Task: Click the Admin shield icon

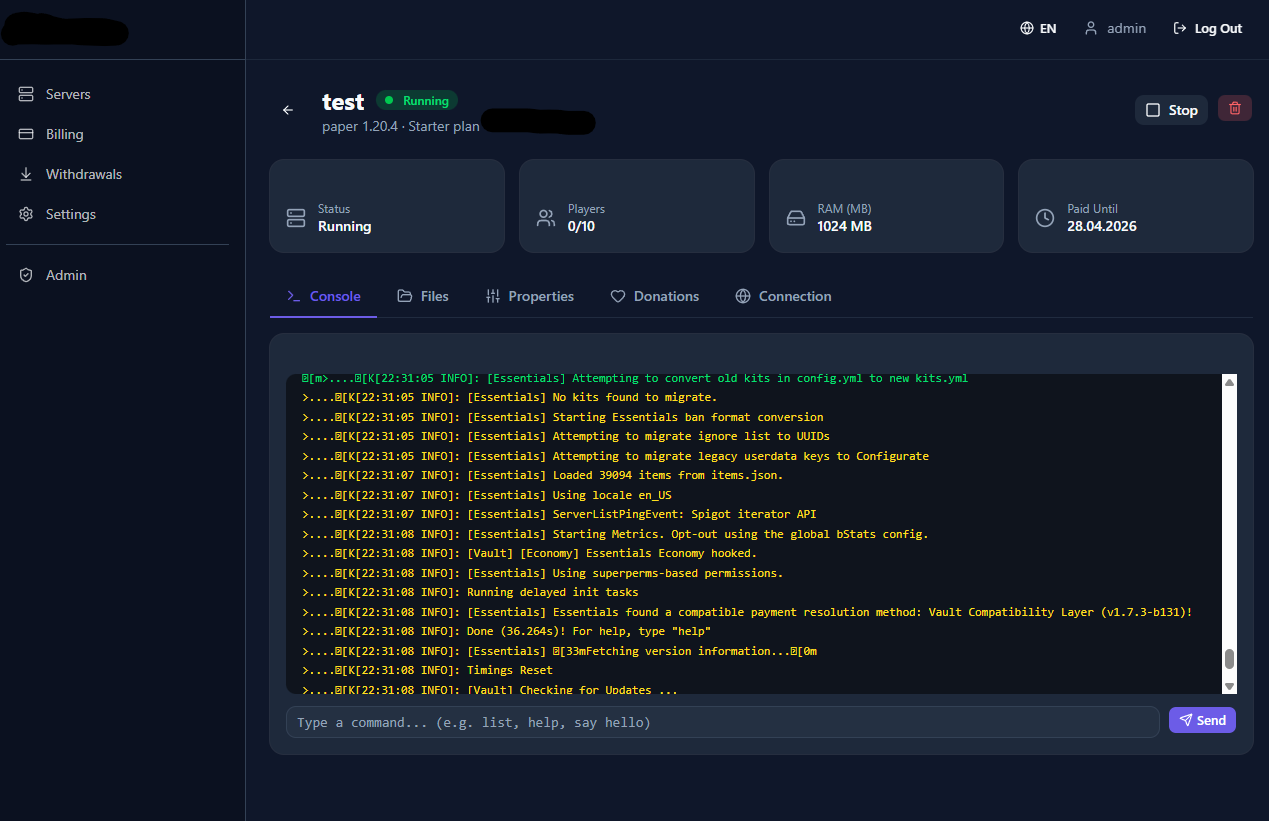Action: click(x=26, y=275)
